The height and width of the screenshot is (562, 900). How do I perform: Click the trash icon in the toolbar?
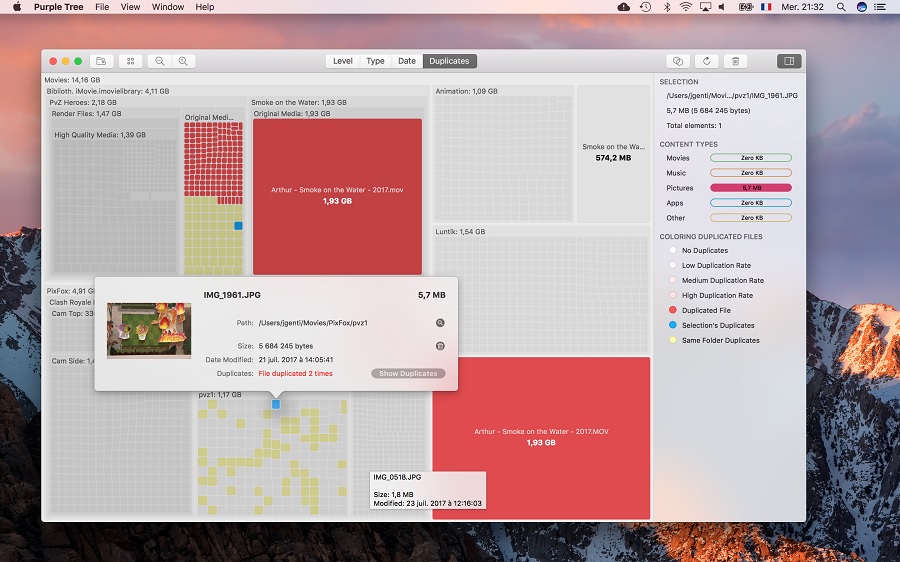pos(735,61)
